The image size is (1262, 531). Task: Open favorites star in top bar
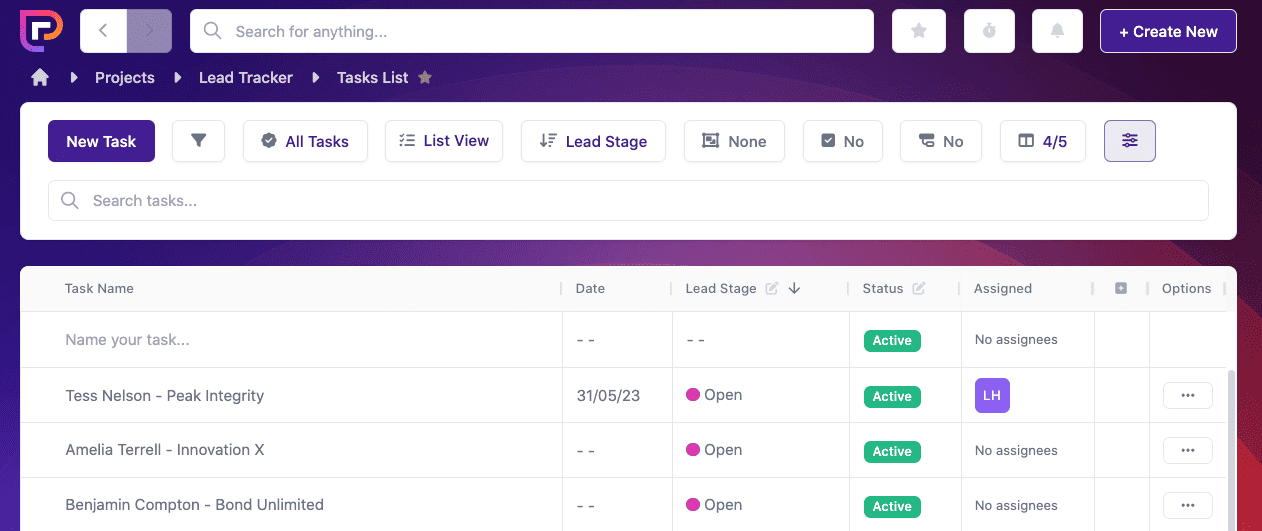[x=919, y=31]
